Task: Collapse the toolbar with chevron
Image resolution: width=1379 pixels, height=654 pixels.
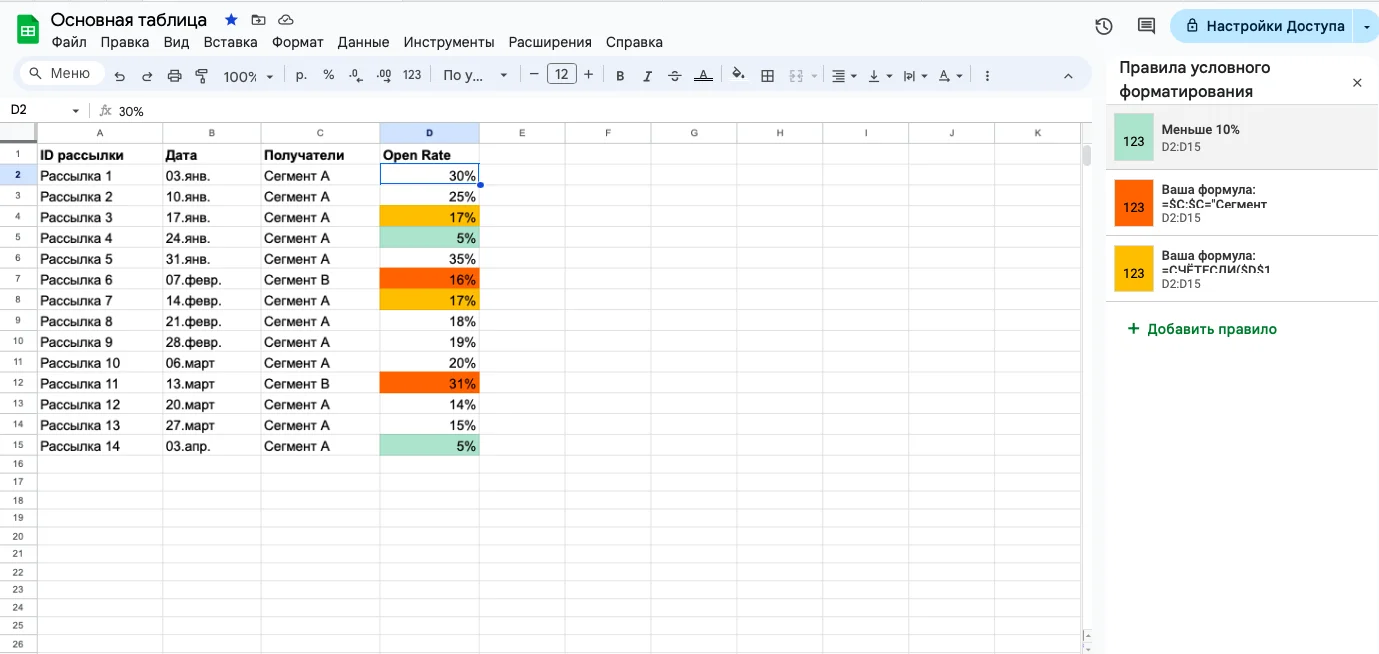Action: (1068, 76)
